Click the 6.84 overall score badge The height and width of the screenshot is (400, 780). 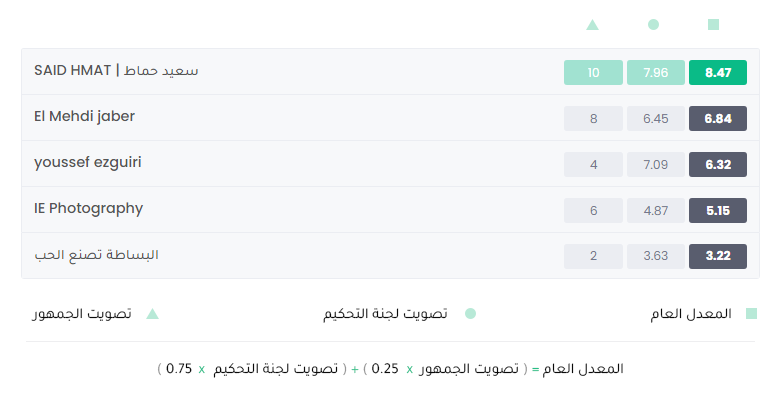point(718,118)
